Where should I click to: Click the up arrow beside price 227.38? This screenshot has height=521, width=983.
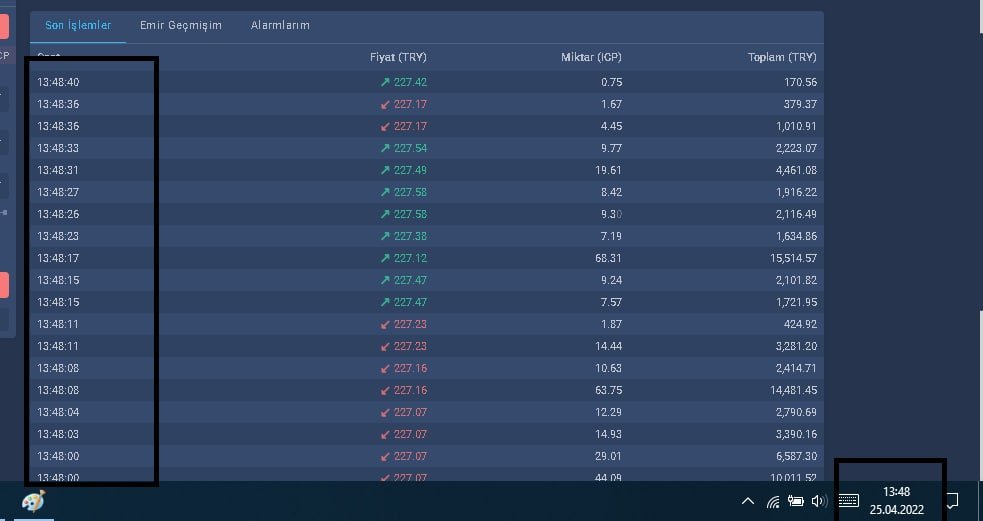coord(385,236)
